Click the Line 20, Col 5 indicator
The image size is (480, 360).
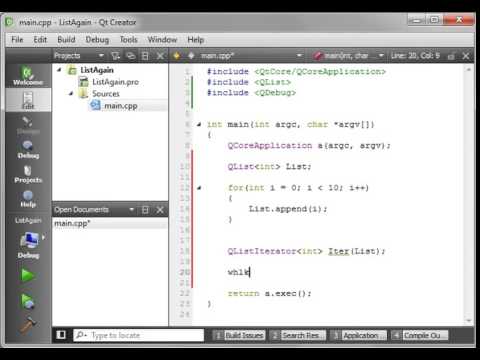point(415,56)
